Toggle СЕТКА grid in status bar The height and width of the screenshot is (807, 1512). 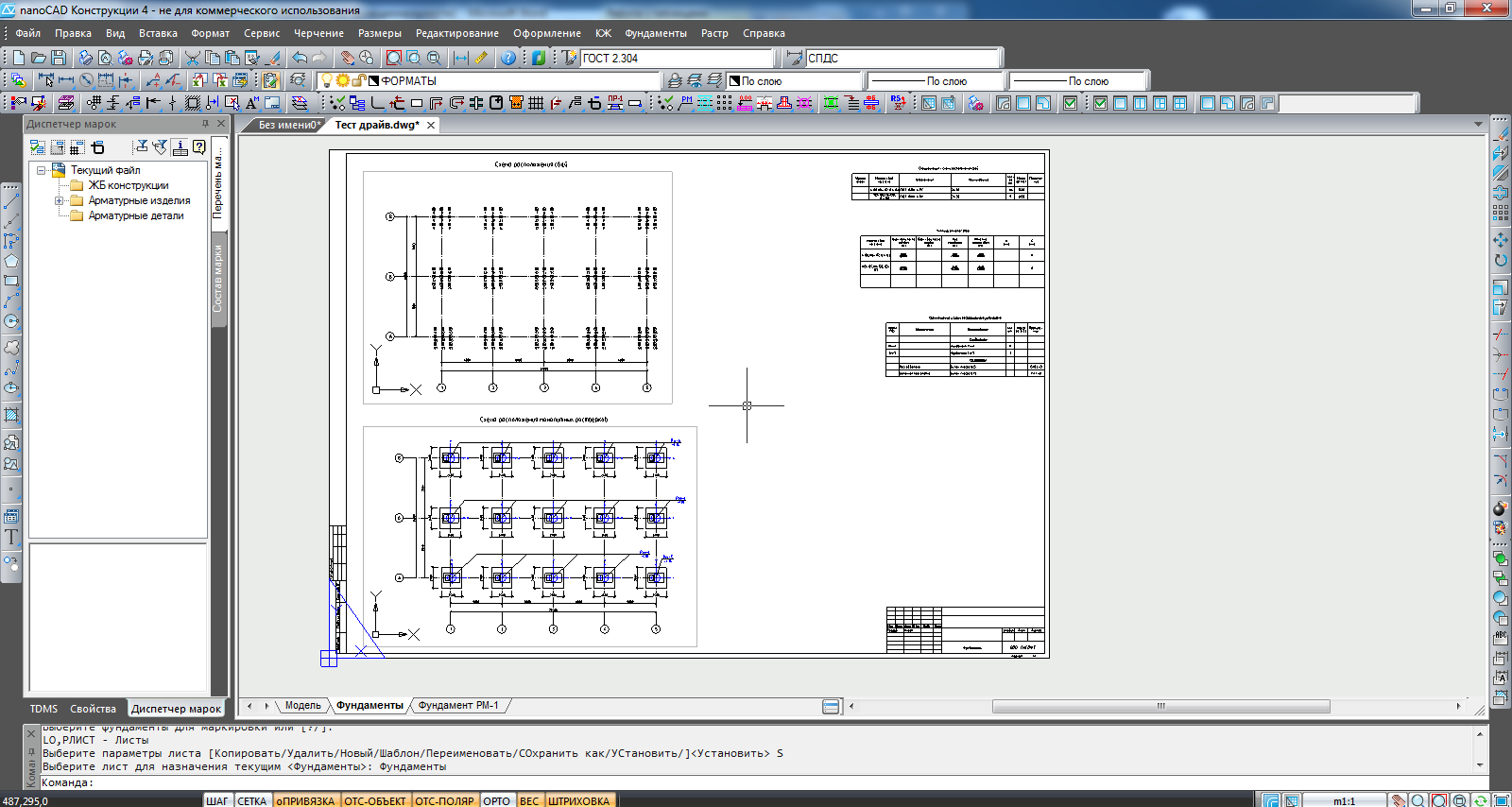(x=251, y=800)
